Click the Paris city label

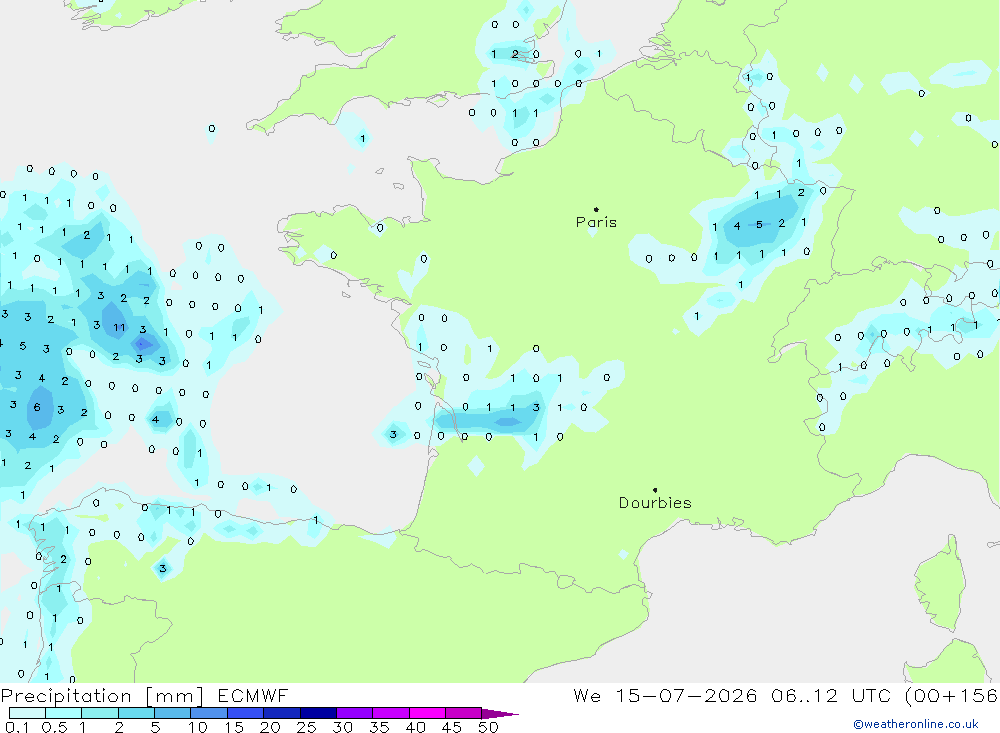pos(596,222)
